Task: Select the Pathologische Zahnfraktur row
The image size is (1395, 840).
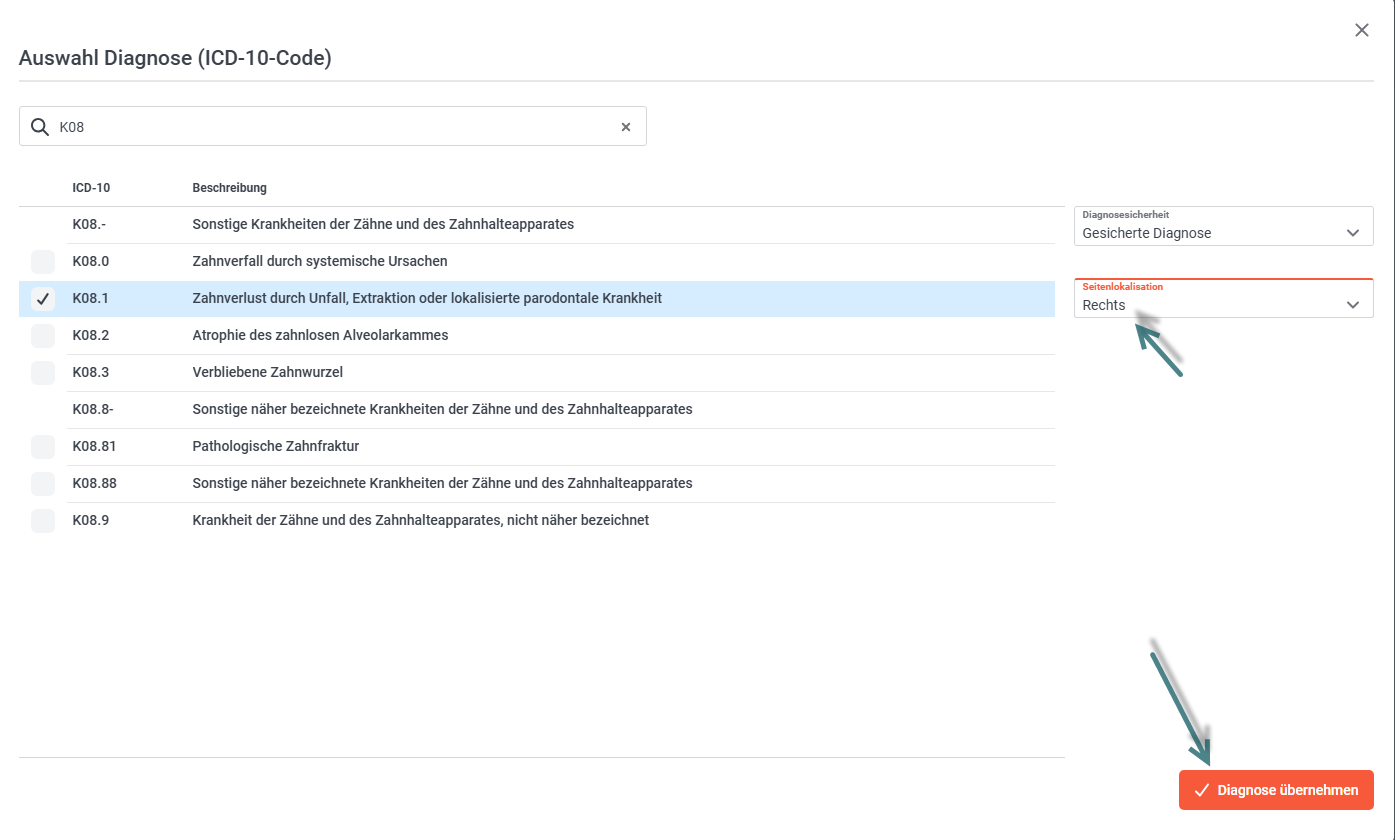Action: pyautogui.click(x=275, y=446)
